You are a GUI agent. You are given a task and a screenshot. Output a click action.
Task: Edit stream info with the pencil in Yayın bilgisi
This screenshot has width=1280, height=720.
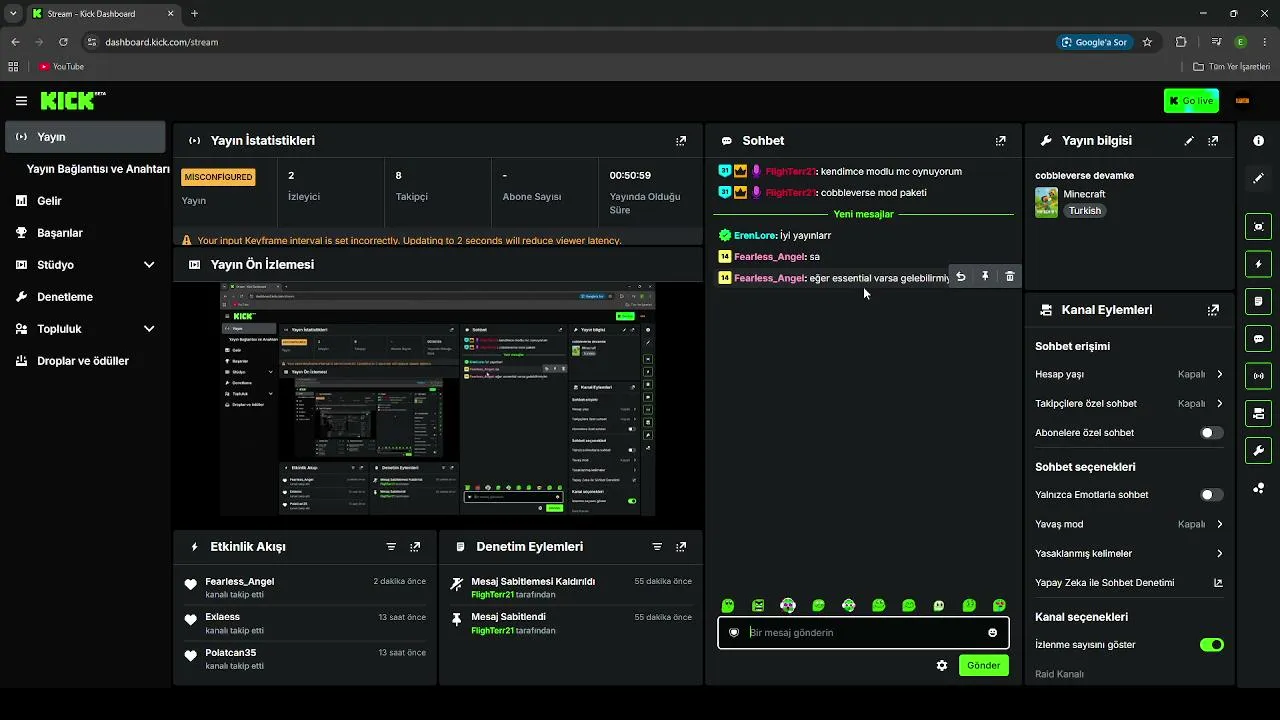1189,141
